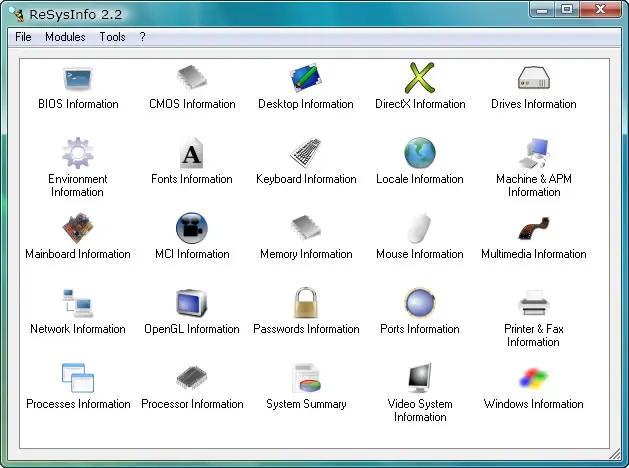
Task: Select the Mainboard Information circuit icon
Action: pyautogui.click(x=78, y=228)
